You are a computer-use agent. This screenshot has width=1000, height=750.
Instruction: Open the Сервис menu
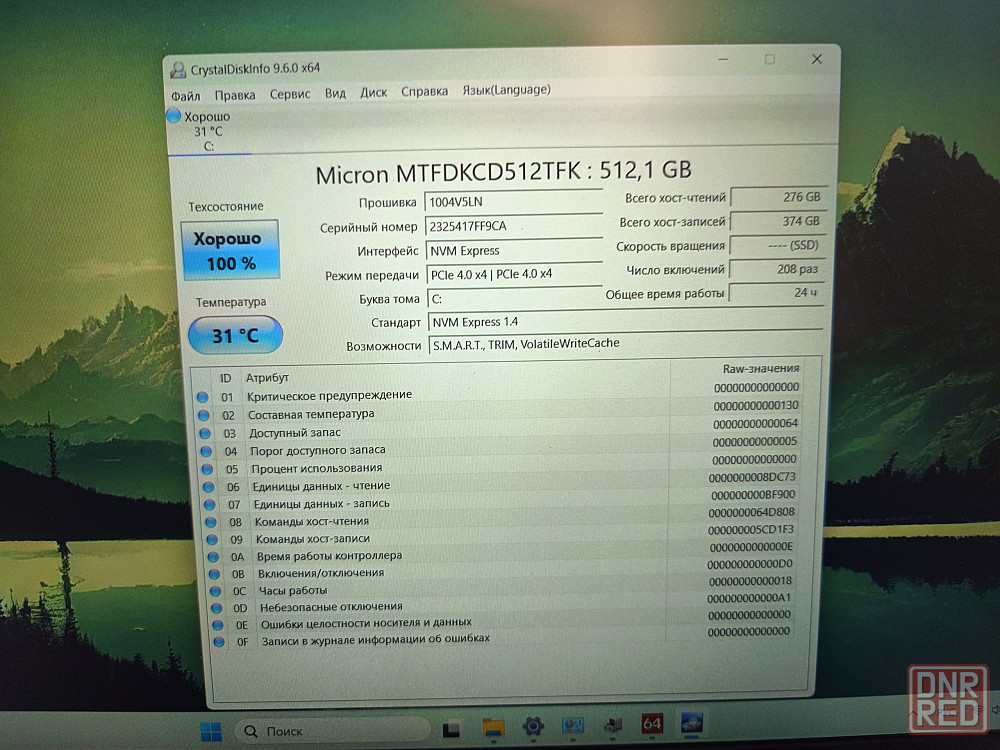point(289,93)
